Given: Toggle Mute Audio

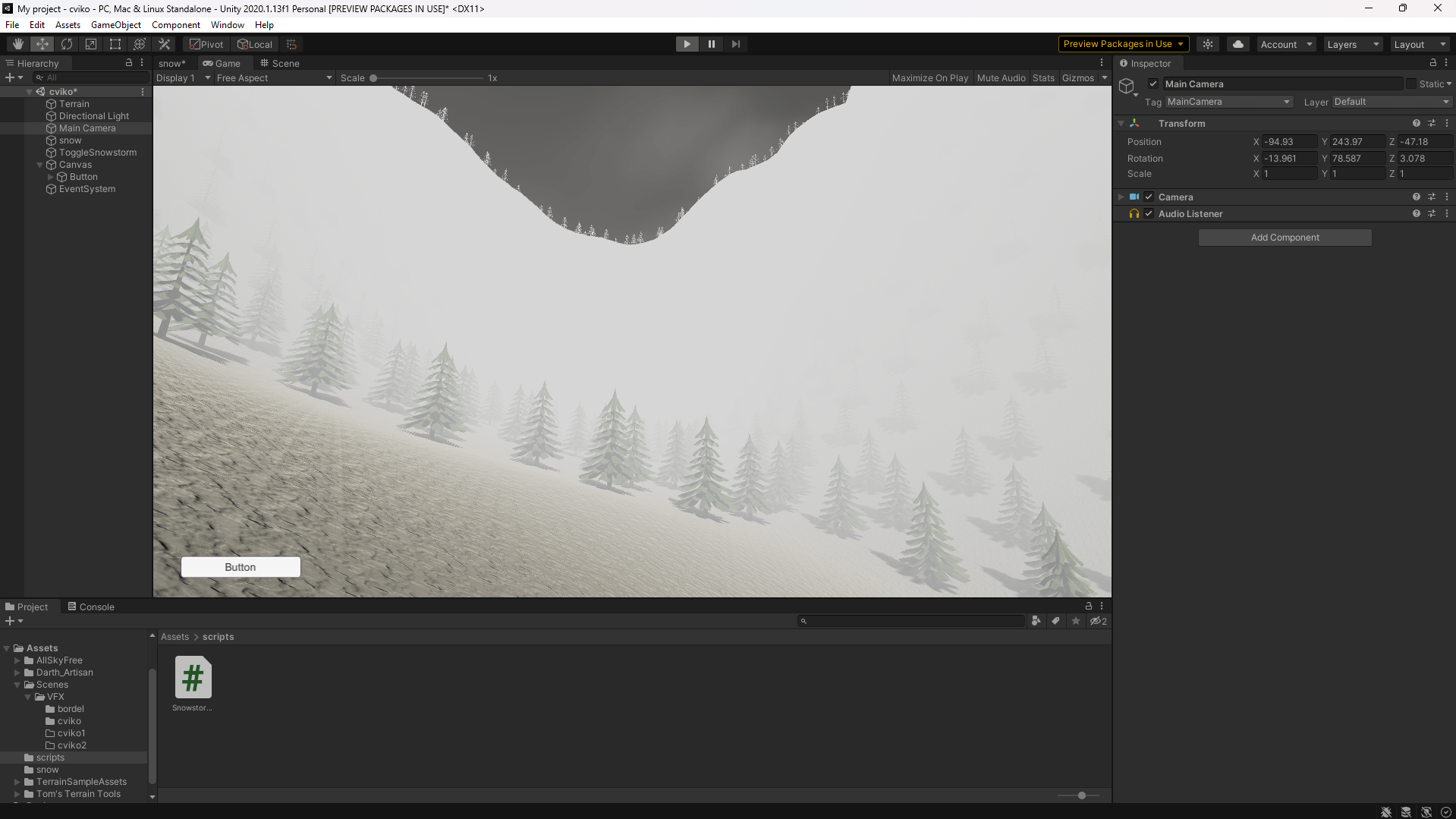Looking at the screenshot, I should pyautogui.click(x=1001, y=77).
